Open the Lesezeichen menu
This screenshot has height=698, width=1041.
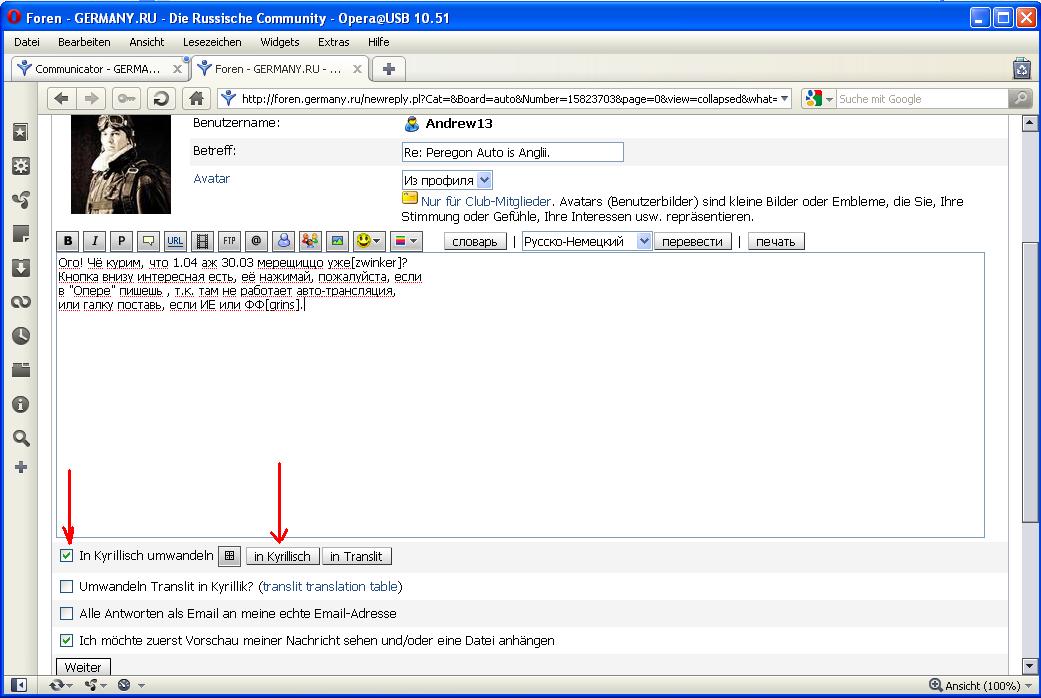click(x=212, y=42)
